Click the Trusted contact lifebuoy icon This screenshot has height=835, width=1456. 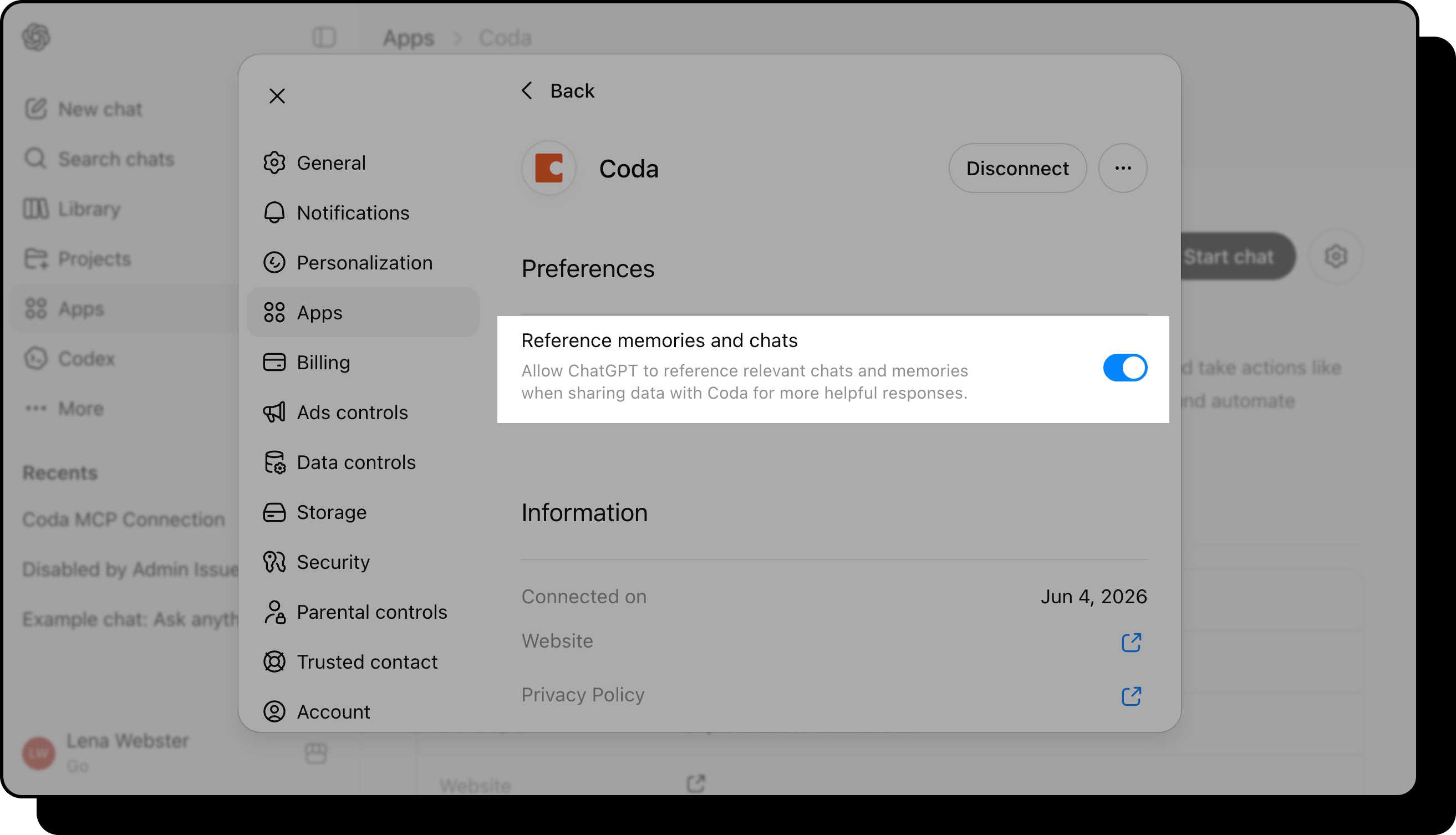pos(274,662)
